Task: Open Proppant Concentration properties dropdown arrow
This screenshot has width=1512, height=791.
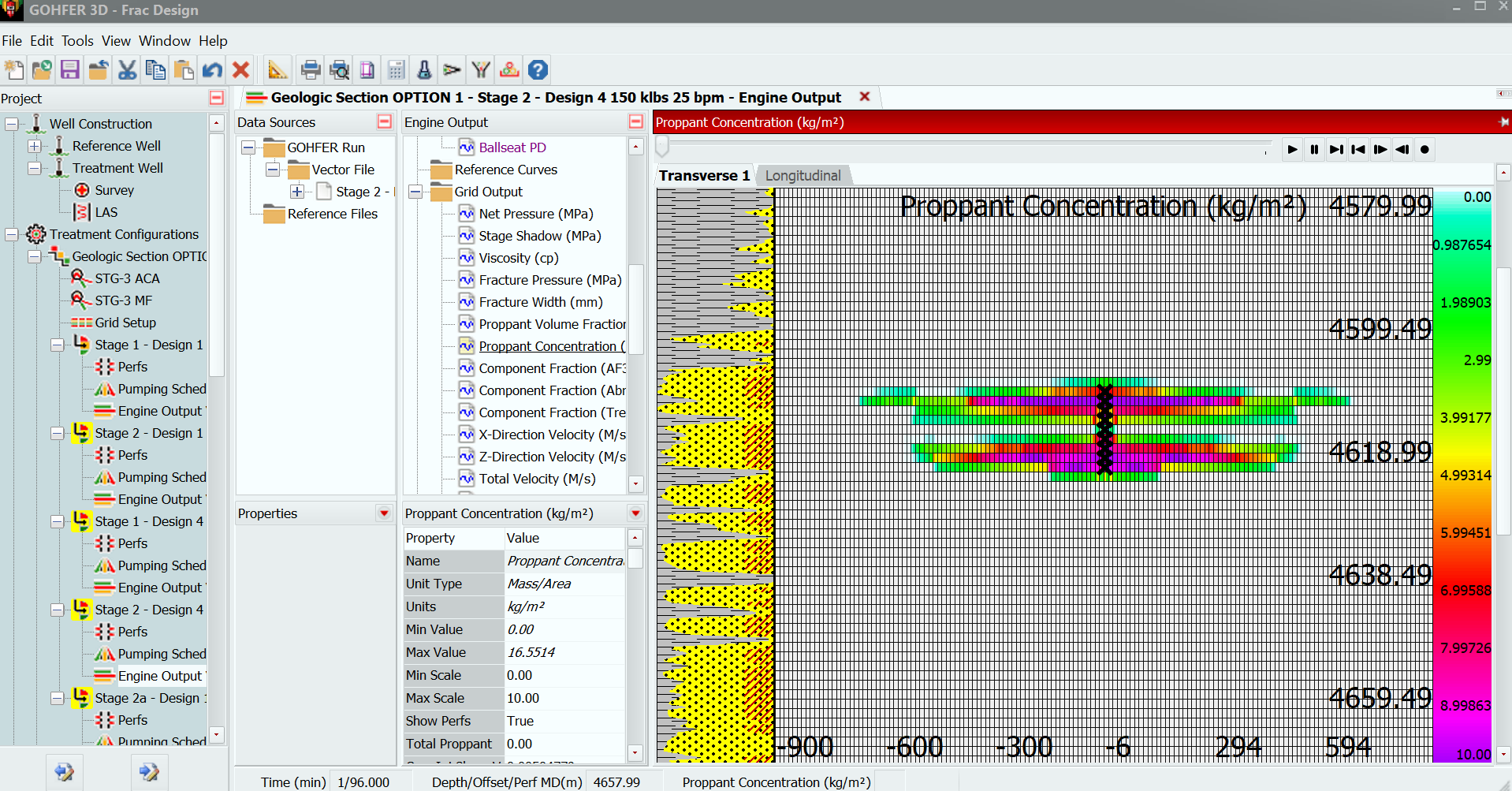Action: (636, 513)
